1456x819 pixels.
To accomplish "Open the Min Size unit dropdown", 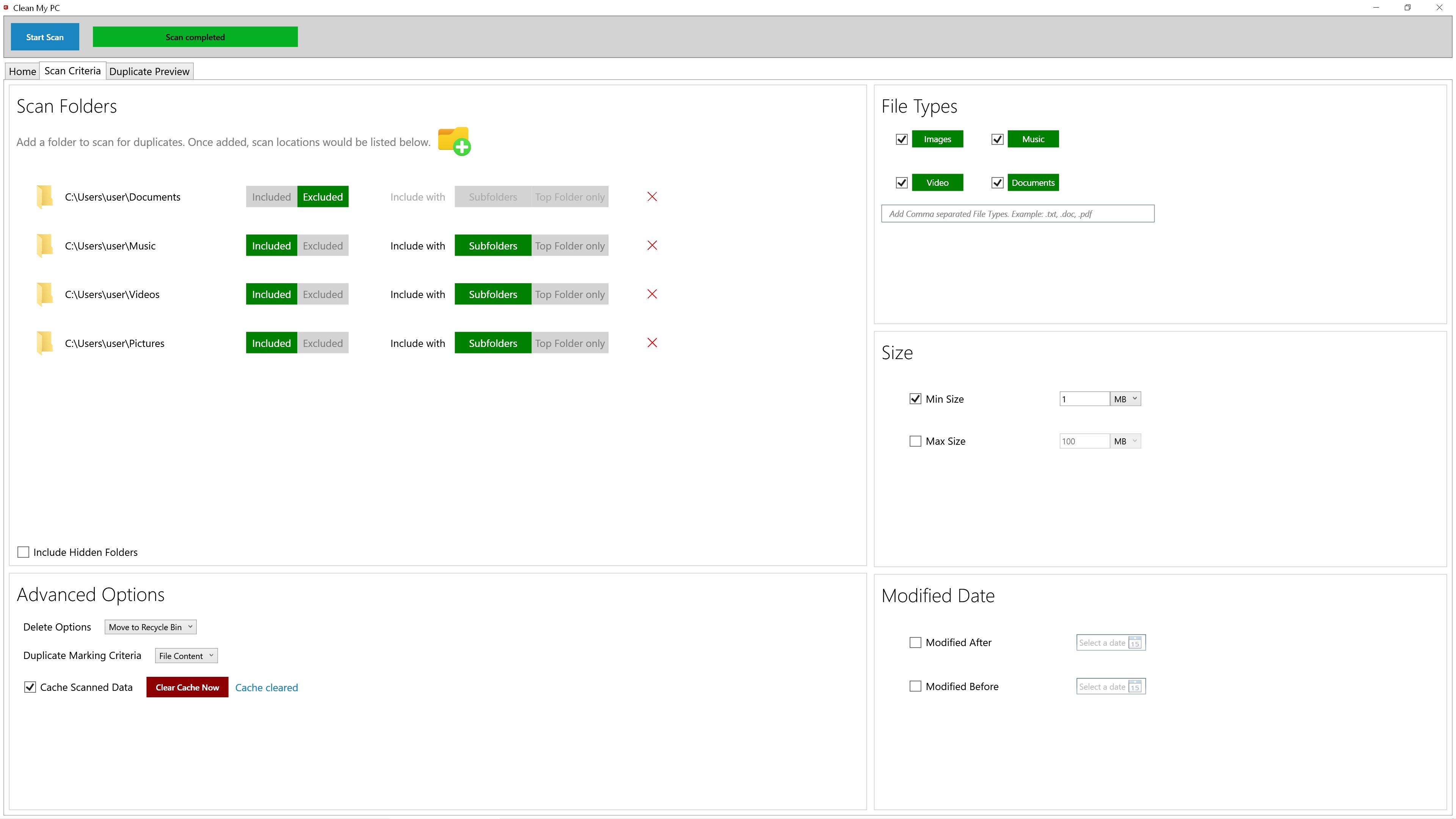I will point(1125,399).
